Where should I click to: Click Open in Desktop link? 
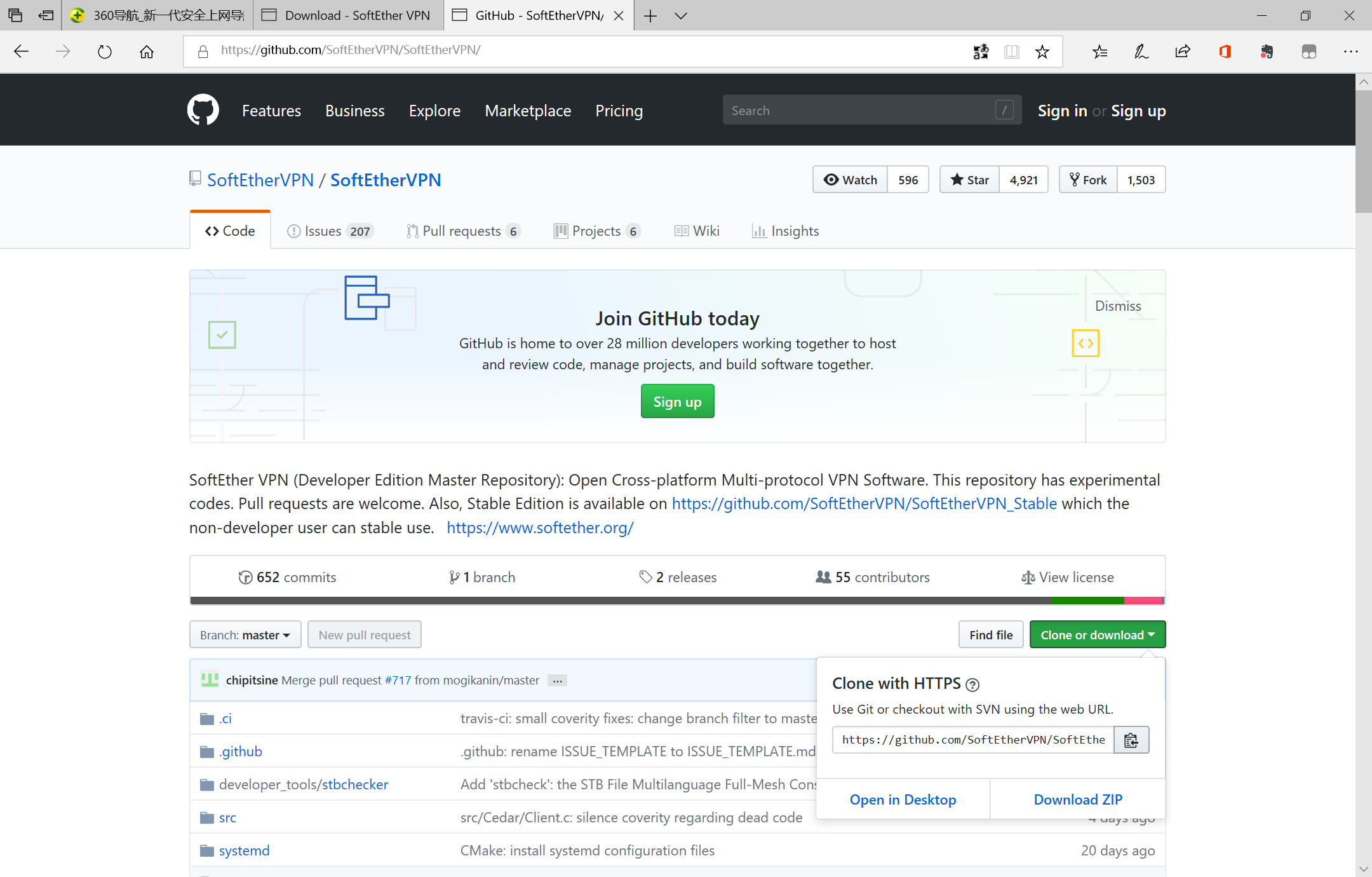point(903,799)
